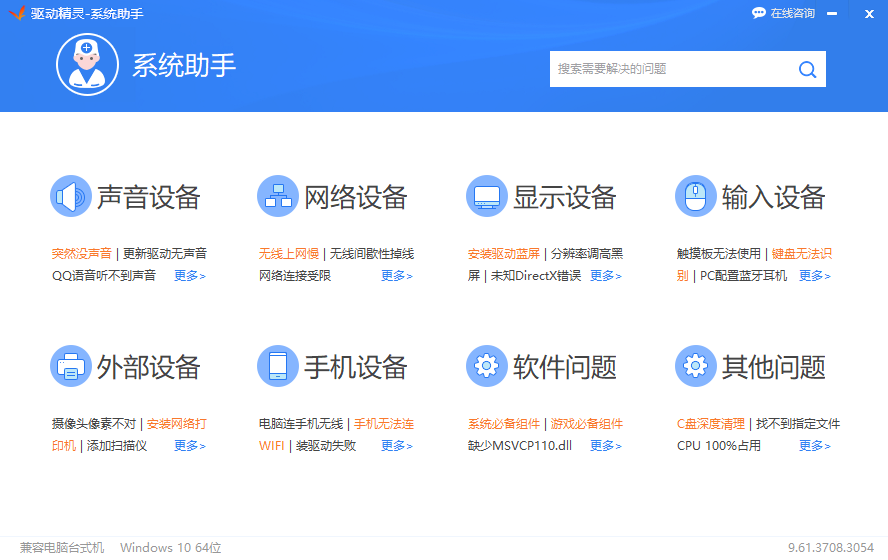Click the 软件问题 gear icon
The image size is (888, 560).
tap(487, 367)
